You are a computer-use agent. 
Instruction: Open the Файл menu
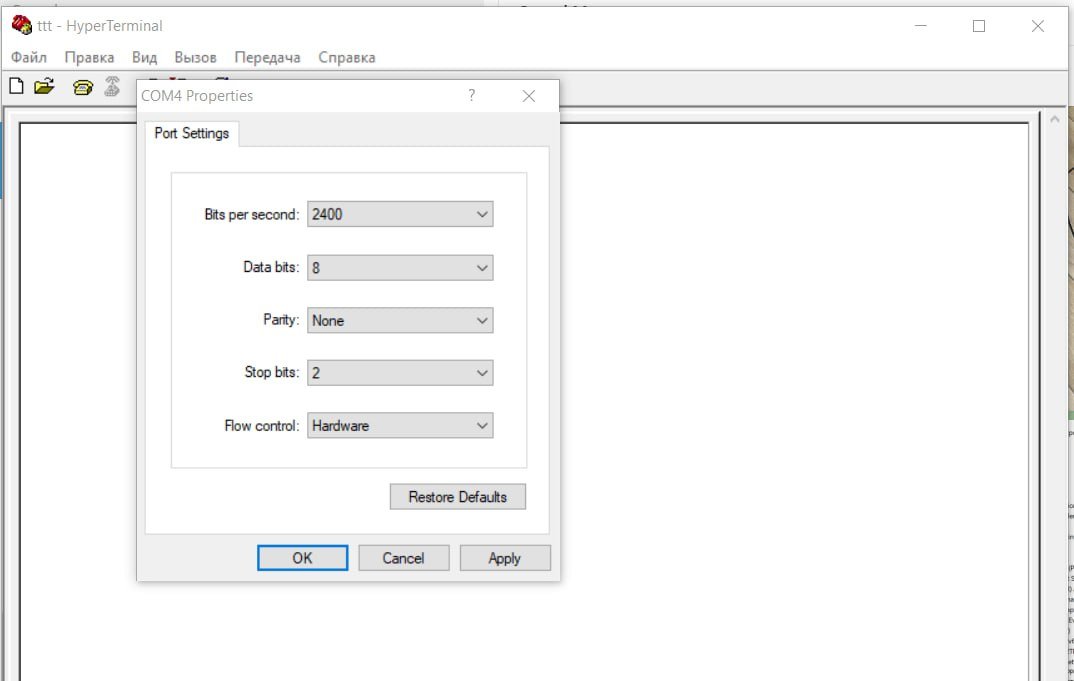(x=29, y=58)
